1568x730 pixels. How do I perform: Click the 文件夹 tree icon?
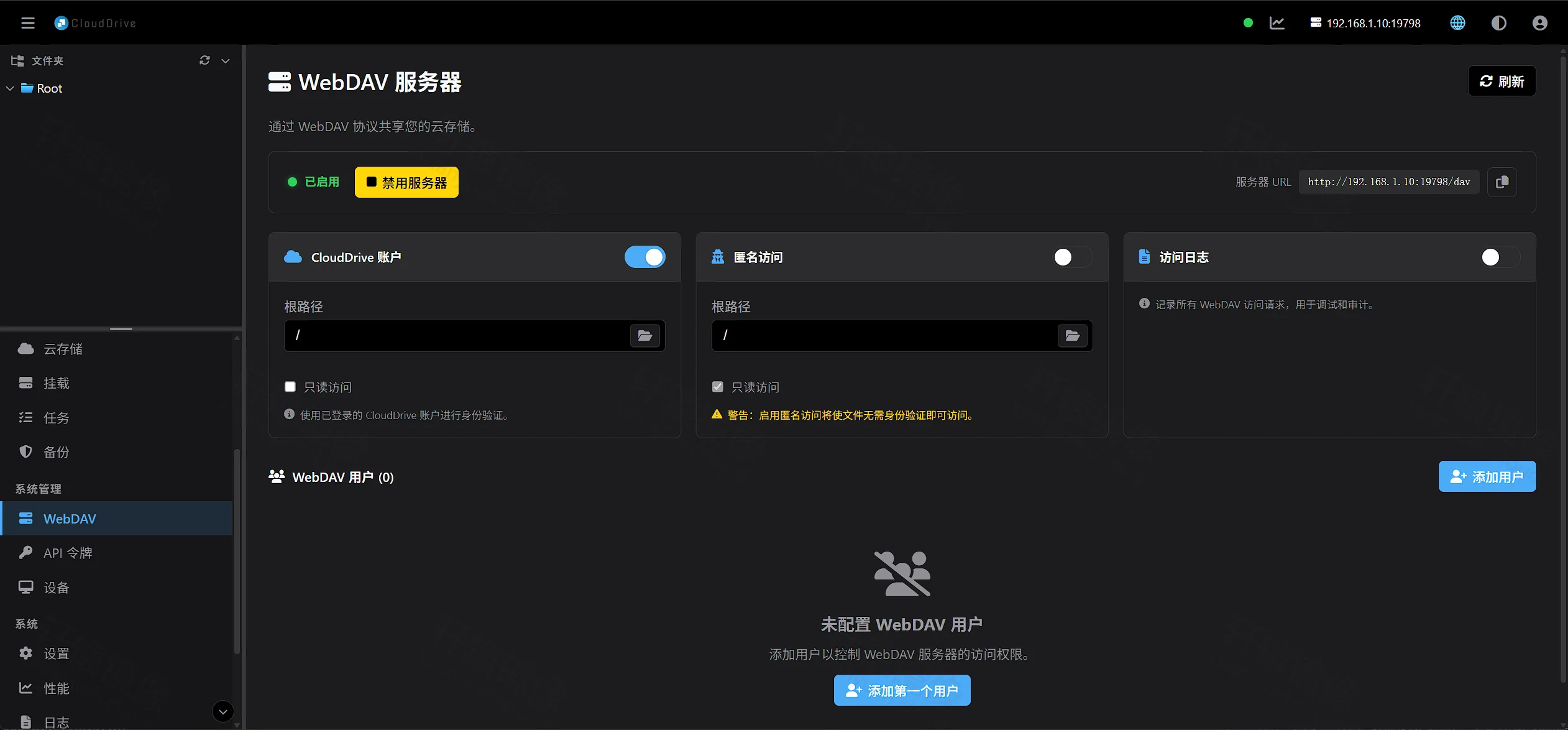[x=17, y=60]
